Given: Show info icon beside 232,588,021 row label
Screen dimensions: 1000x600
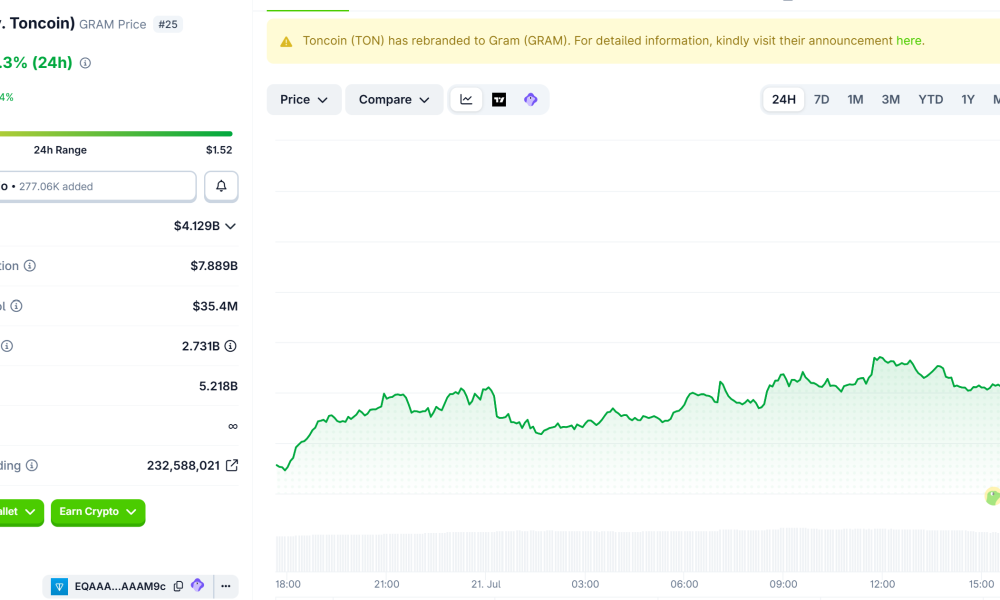Looking at the screenshot, I should click(x=32, y=465).
